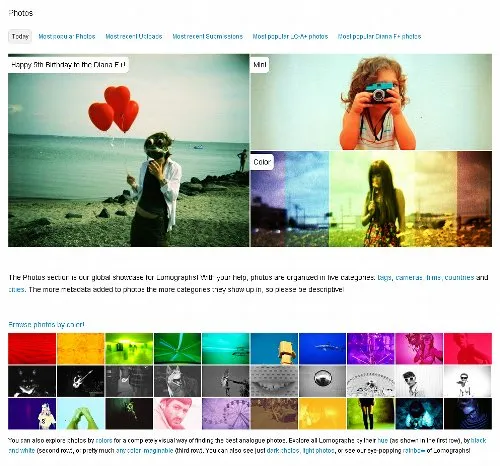Switch to Most recent Uploads
Image resolution: width=500 pixels, height=466 pixels.
coord(134,36)
